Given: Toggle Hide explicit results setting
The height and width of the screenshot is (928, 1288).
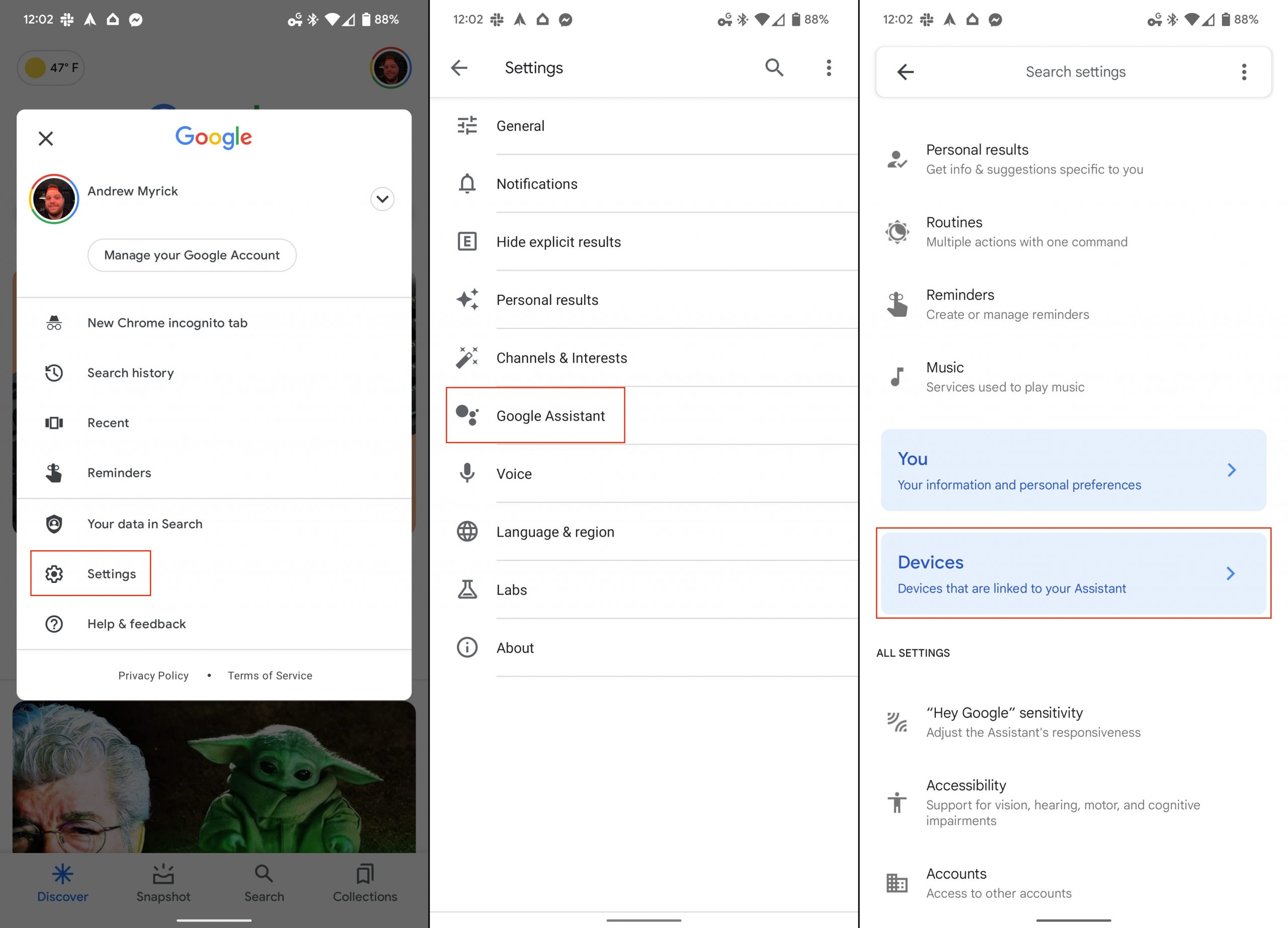Looking at the screenshot, I should click(645, 242).
